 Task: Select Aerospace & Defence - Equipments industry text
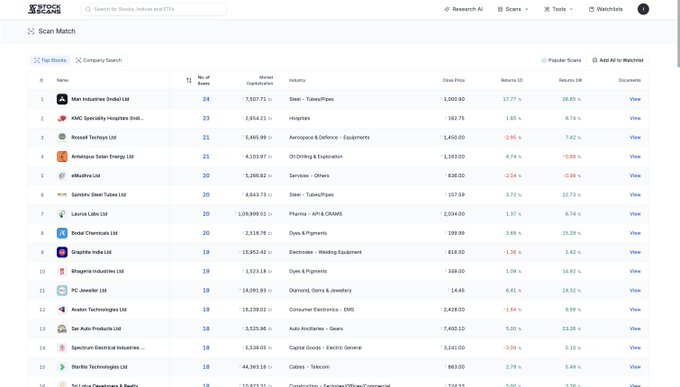click(329, 138)
